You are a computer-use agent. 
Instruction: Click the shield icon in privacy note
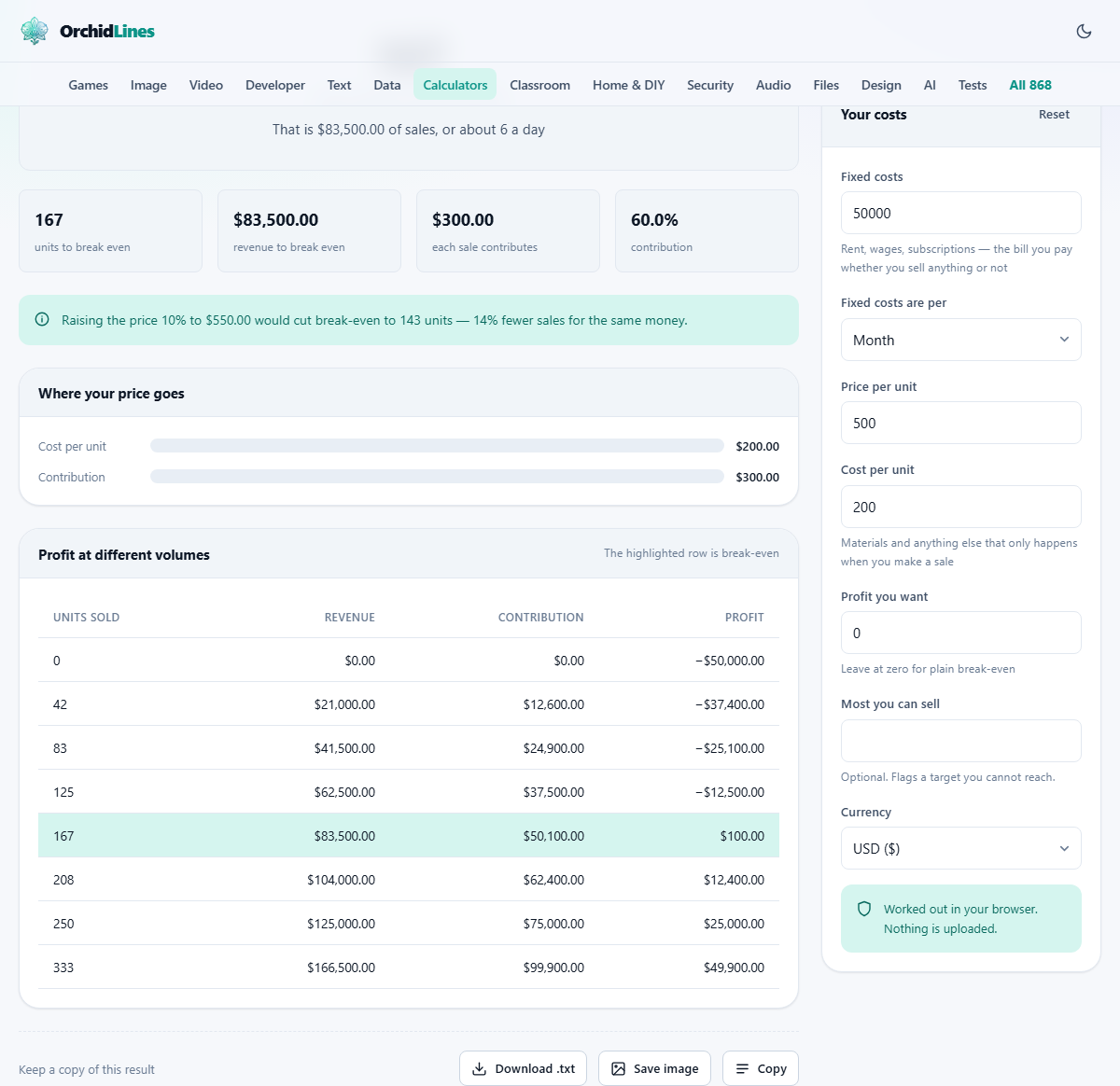864,909
